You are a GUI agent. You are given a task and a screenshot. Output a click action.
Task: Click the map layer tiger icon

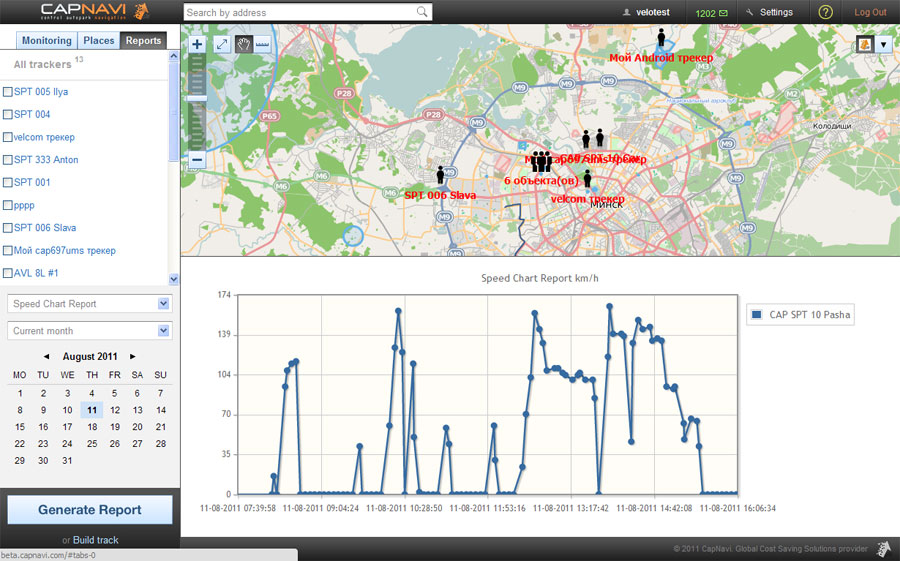[x=864, y=44]
